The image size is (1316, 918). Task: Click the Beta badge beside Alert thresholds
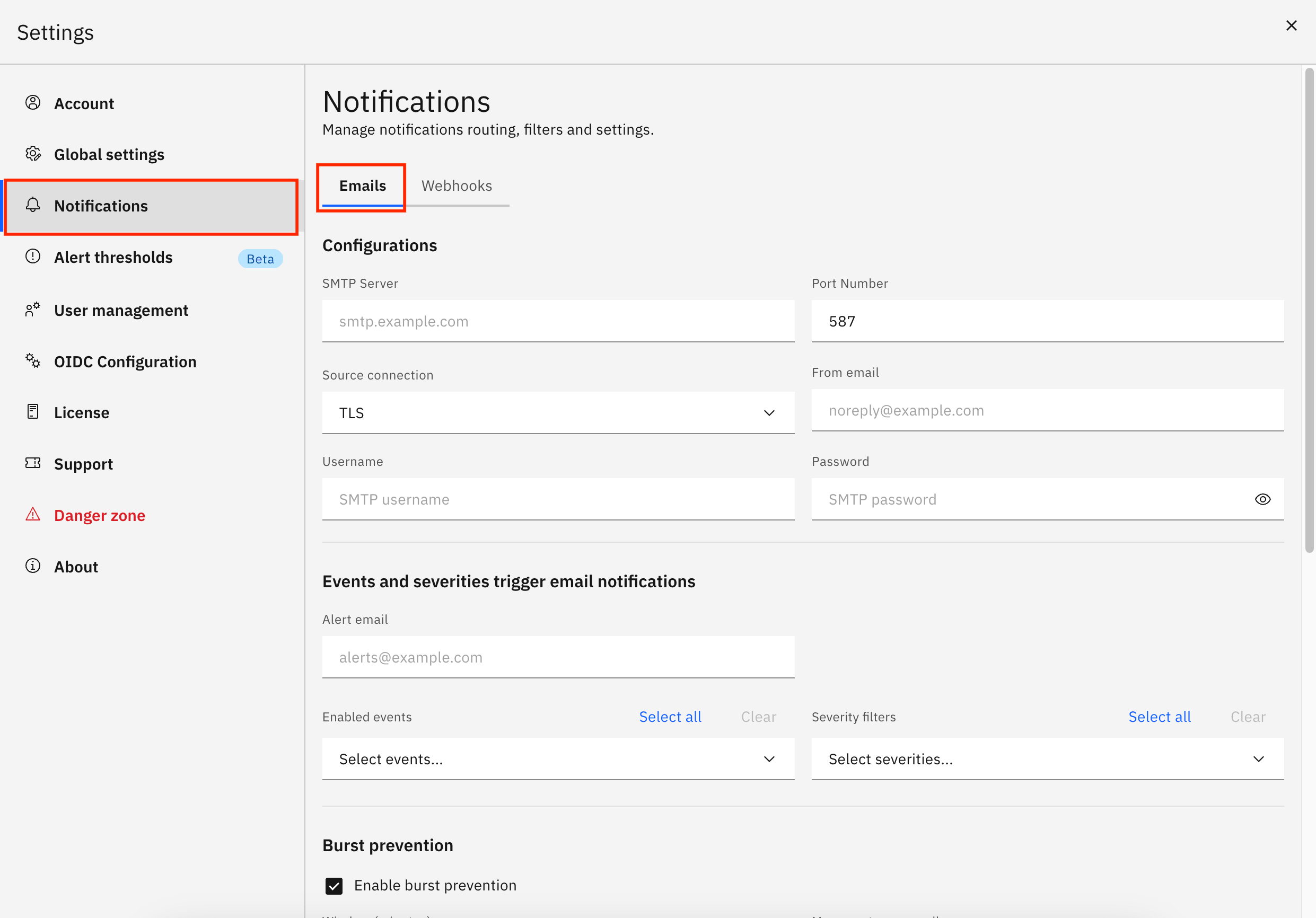(260, 259)
